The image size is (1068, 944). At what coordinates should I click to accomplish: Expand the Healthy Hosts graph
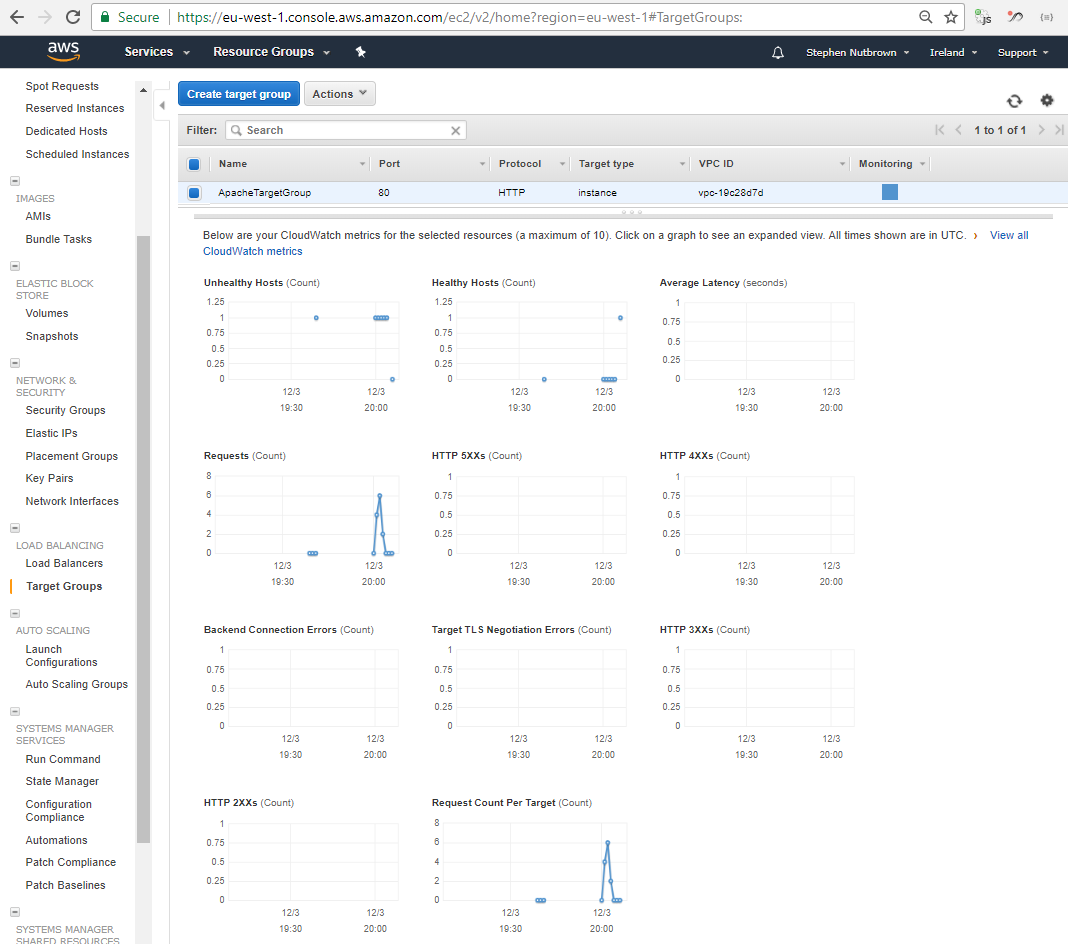point(529,347)
